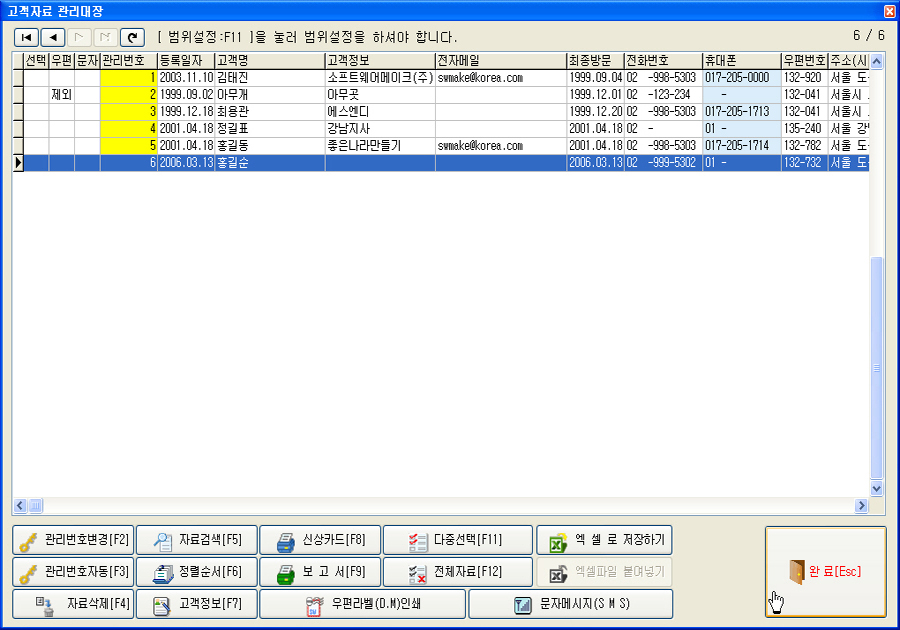Print 우편라벨(D.M)인쇄 mail labels

coord(363,604)
